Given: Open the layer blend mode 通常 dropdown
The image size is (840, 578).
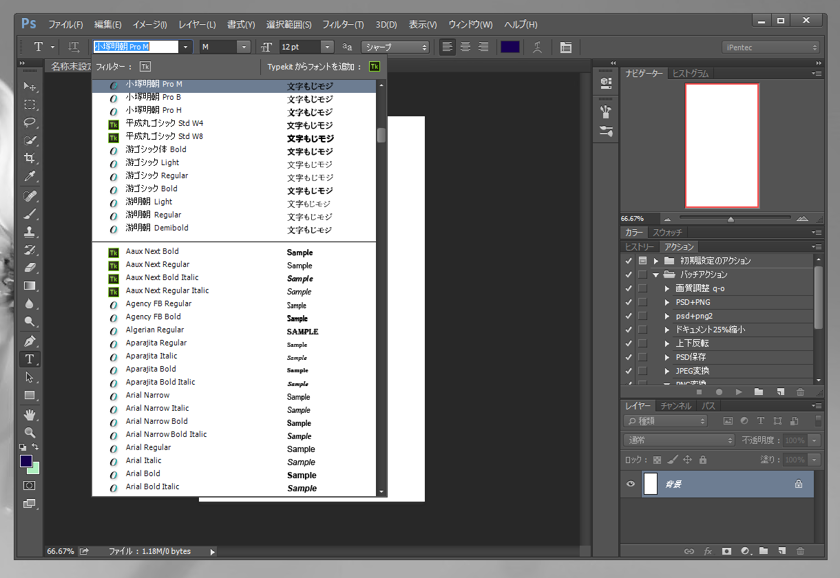Looking at the screenshot, I should click(679, 440).
